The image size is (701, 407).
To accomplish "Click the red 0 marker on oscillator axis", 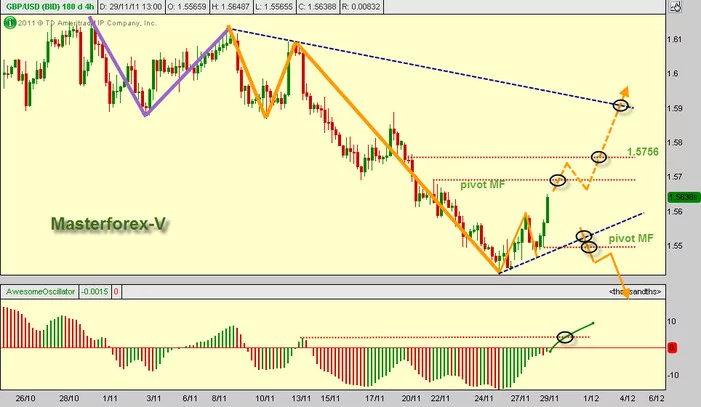I will pos(672,348).
